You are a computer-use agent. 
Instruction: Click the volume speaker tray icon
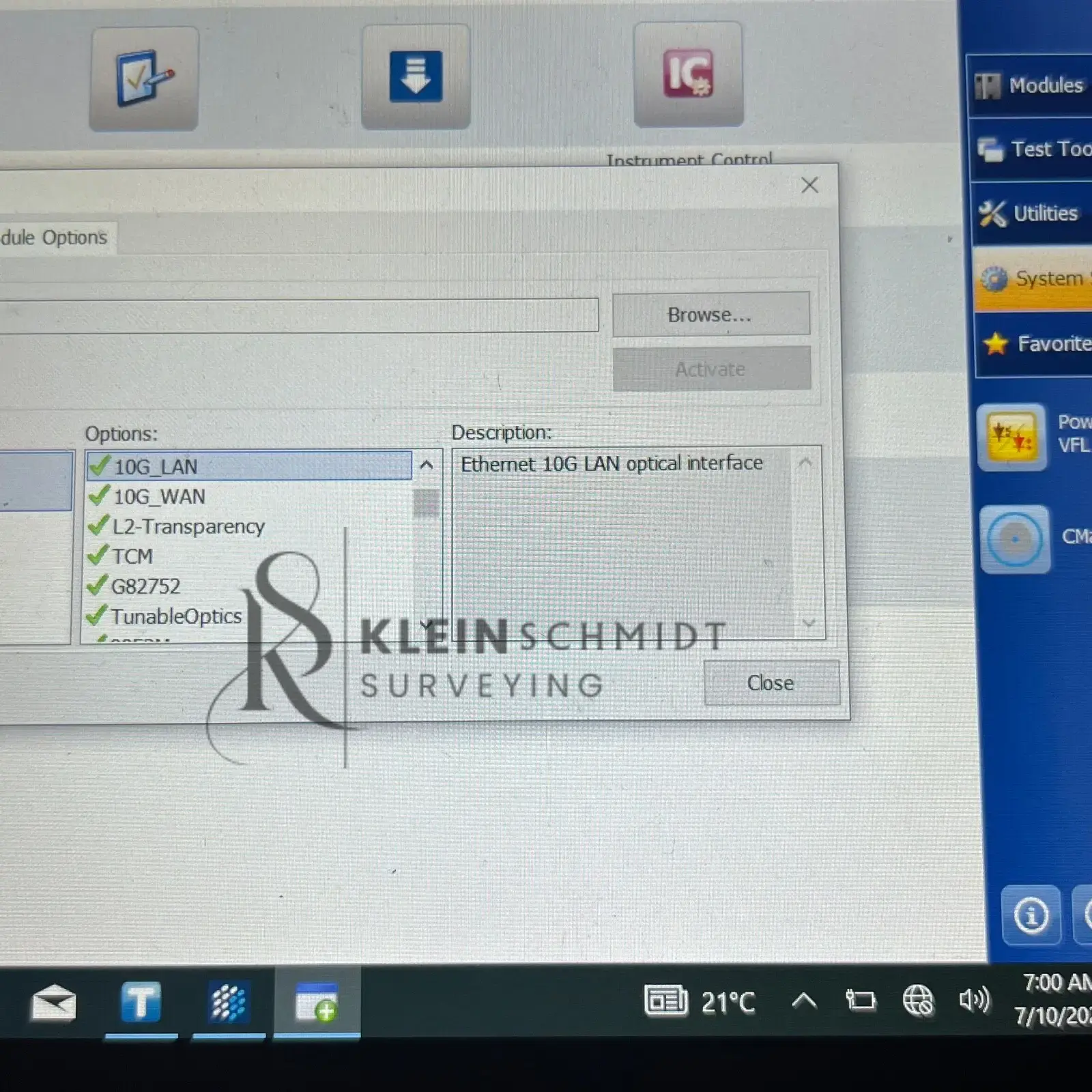[974, 1001]
